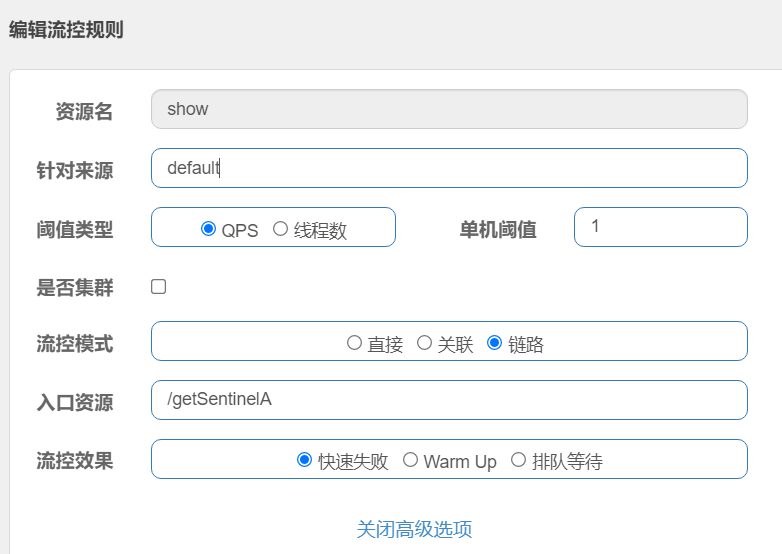Screen dimensions: 782x554
Task: Select 排队等待 flow control effect
Action: click(518, 460)
